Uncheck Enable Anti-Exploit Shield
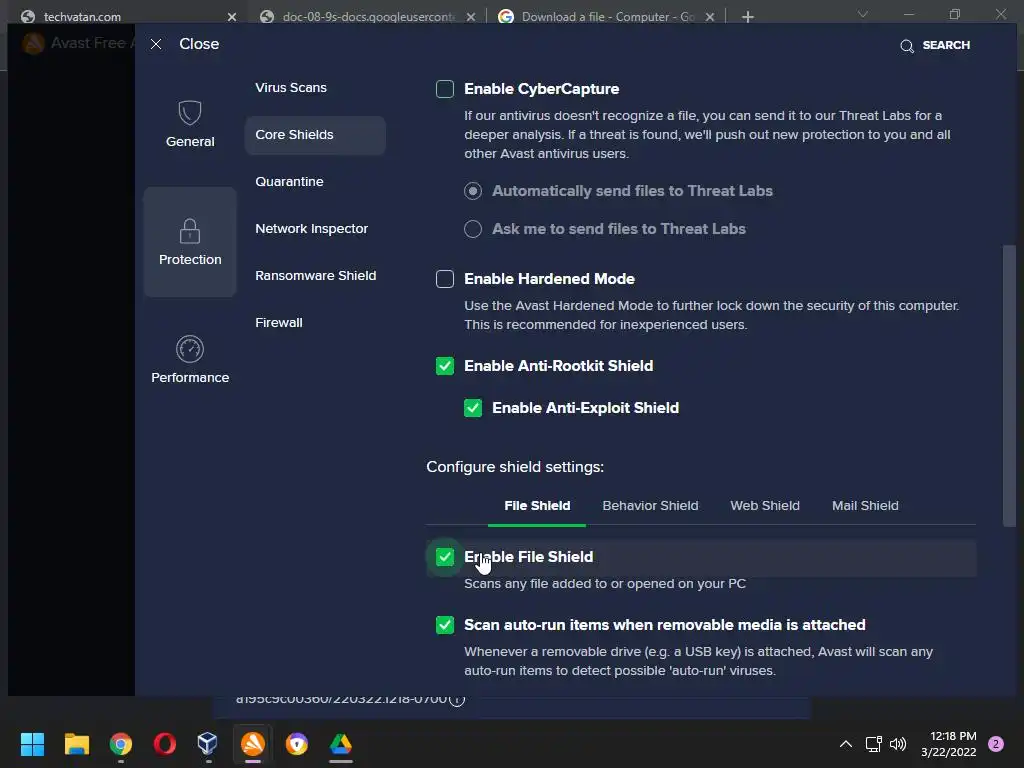The width and height of the screenshot is (1024, 768). [x=473, y=408]
